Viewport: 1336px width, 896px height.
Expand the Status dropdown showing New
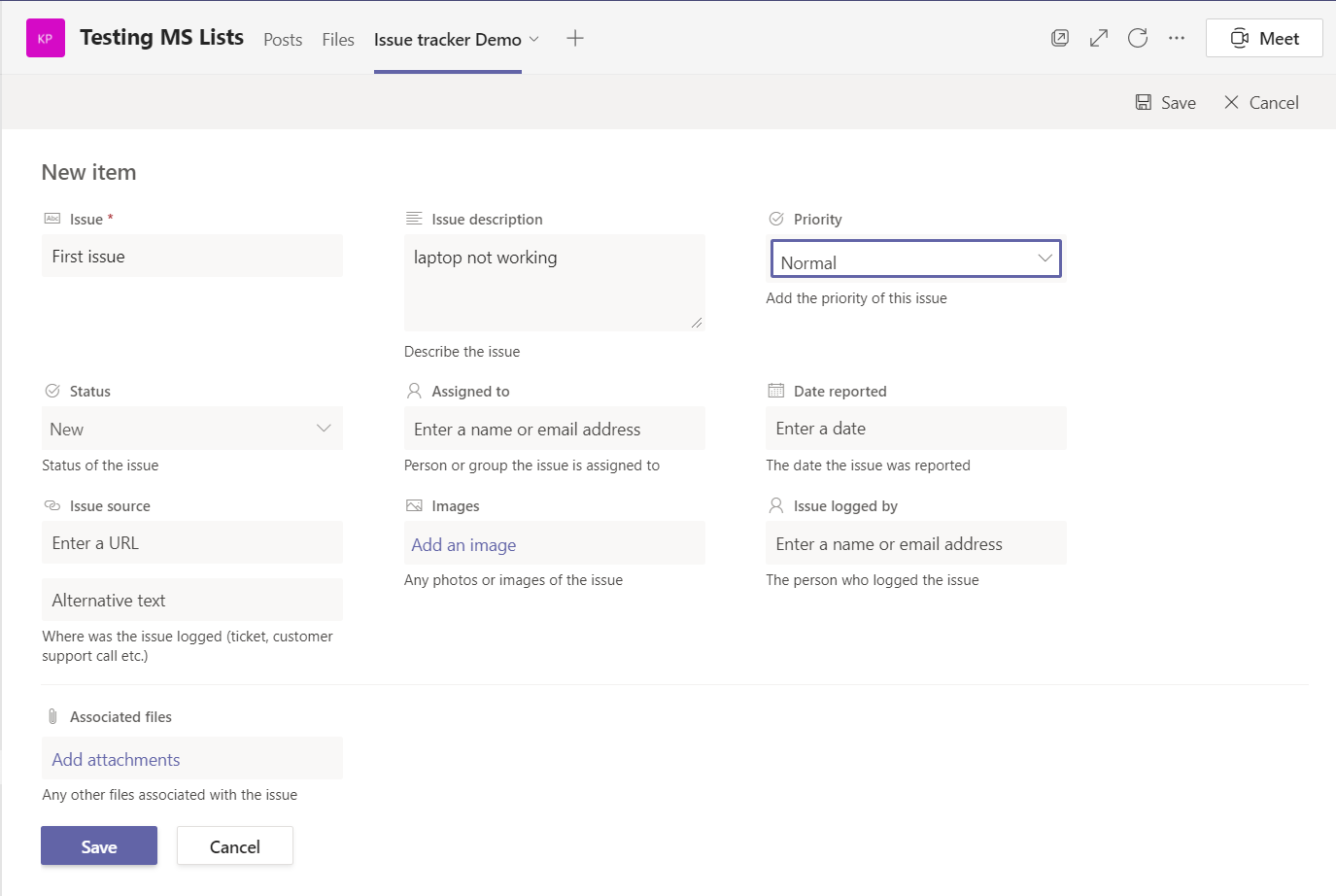[x=192, y=429]
